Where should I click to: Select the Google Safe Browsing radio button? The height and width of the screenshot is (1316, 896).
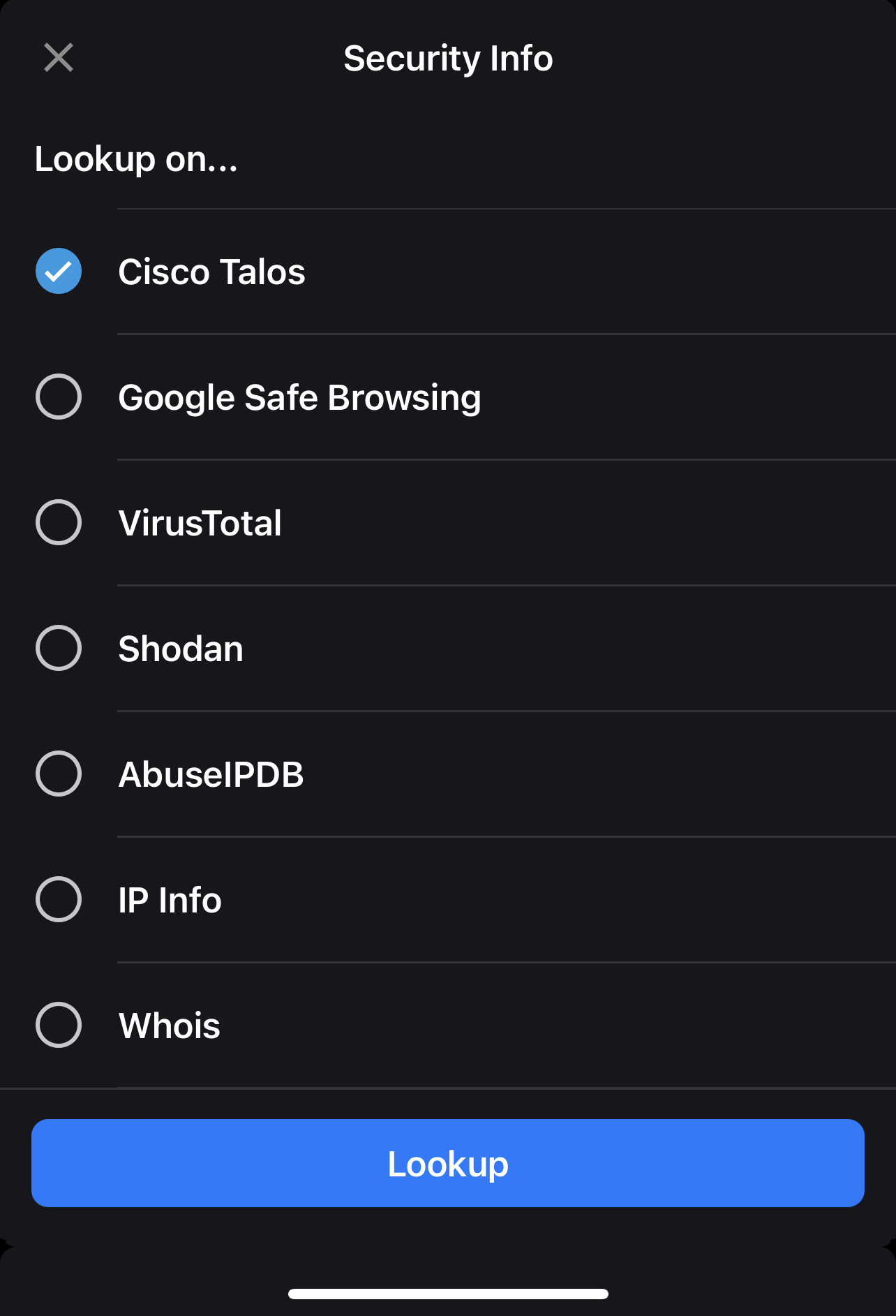(x=59, y=397)
